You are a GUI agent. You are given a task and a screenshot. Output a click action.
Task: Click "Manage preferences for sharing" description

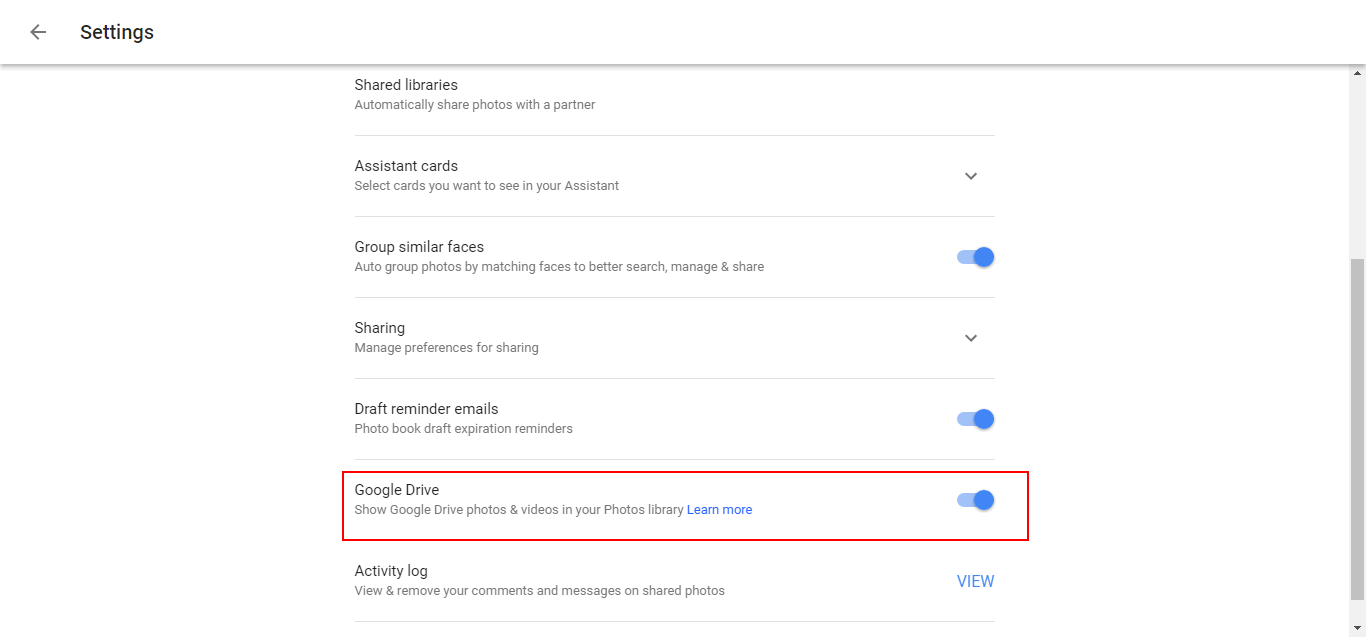(446, 348)
